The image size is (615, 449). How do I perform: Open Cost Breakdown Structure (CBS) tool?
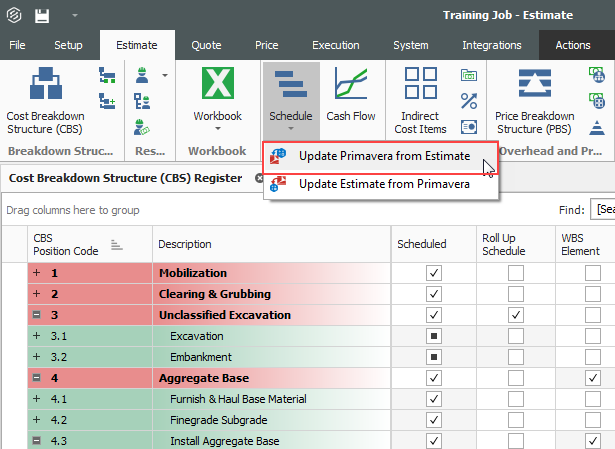[x=45, y=100]
